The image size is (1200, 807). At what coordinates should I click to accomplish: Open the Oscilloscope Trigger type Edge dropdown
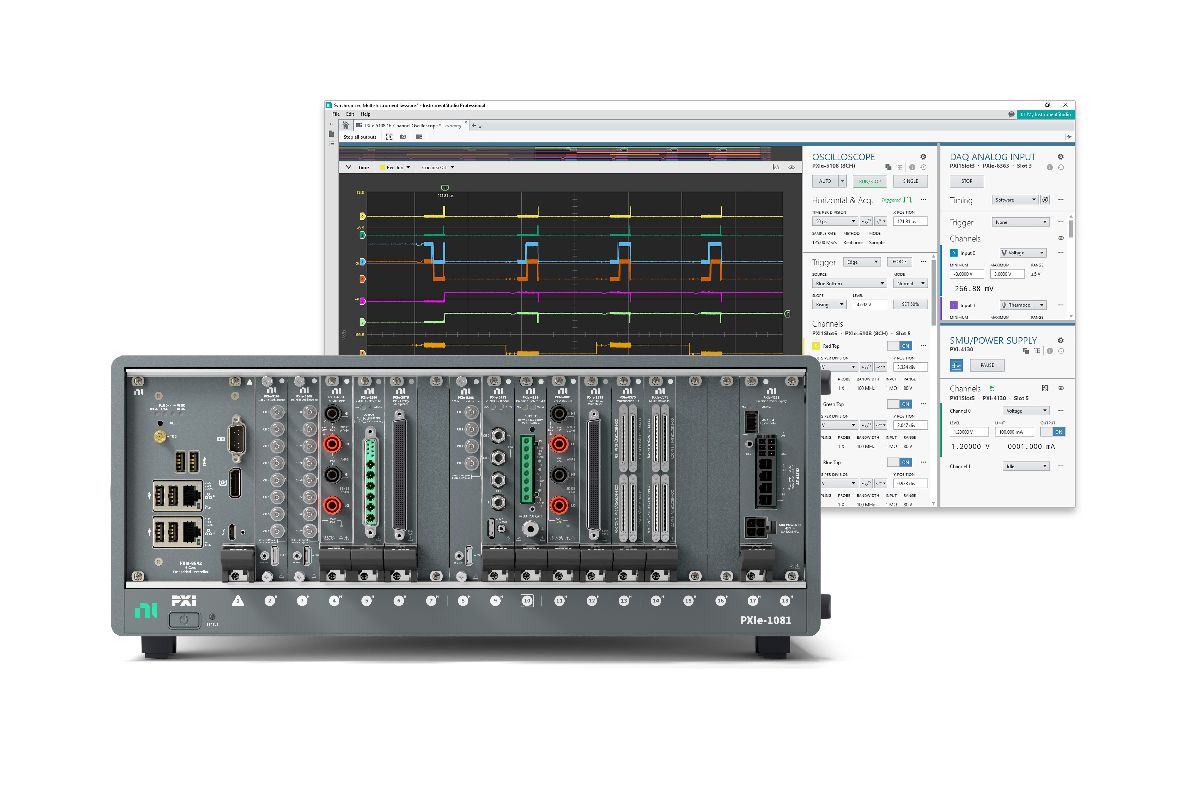862,262
